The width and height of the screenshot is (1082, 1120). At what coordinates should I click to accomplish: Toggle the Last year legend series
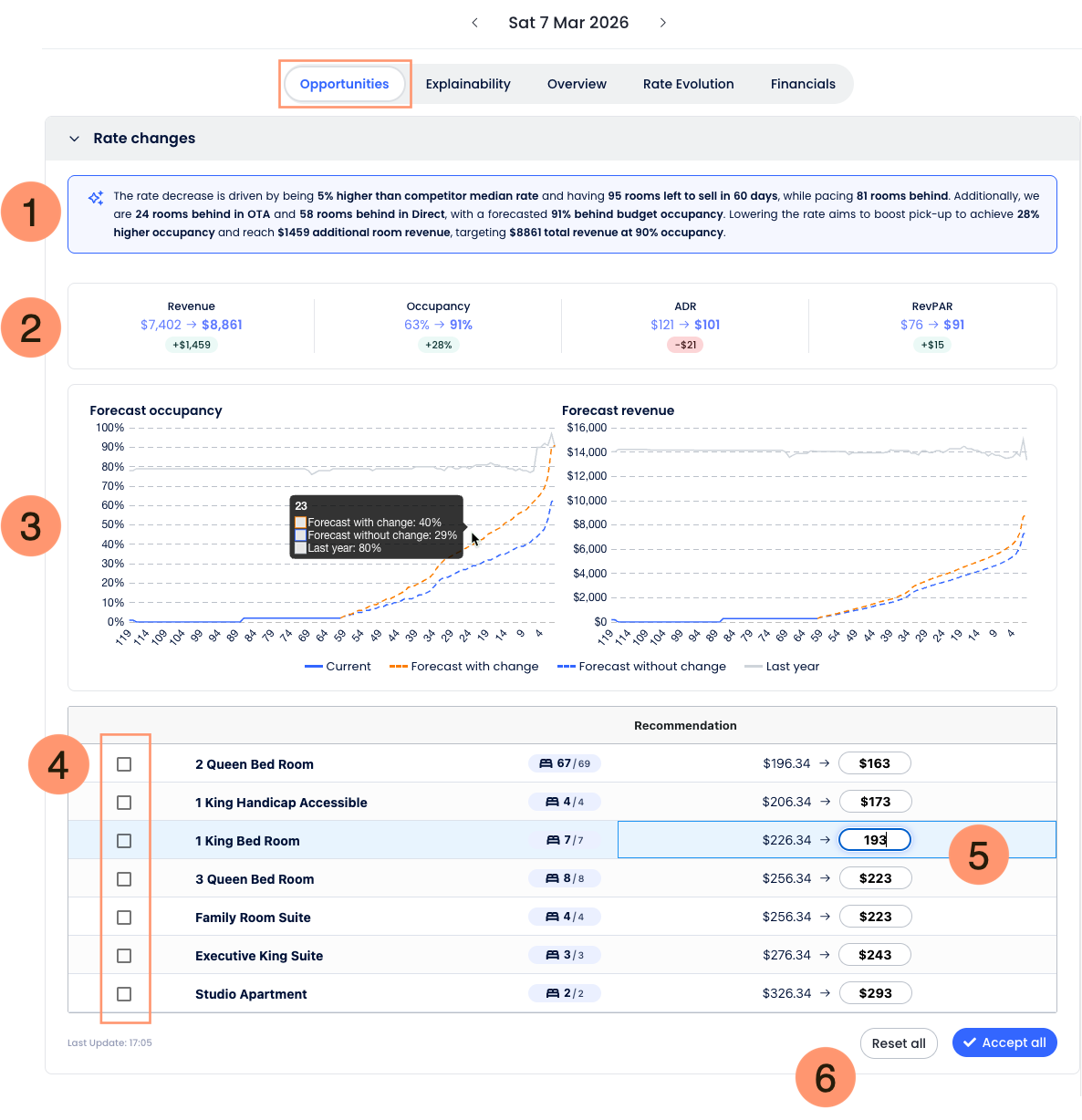pyautogui.click(x=782, y=667)
